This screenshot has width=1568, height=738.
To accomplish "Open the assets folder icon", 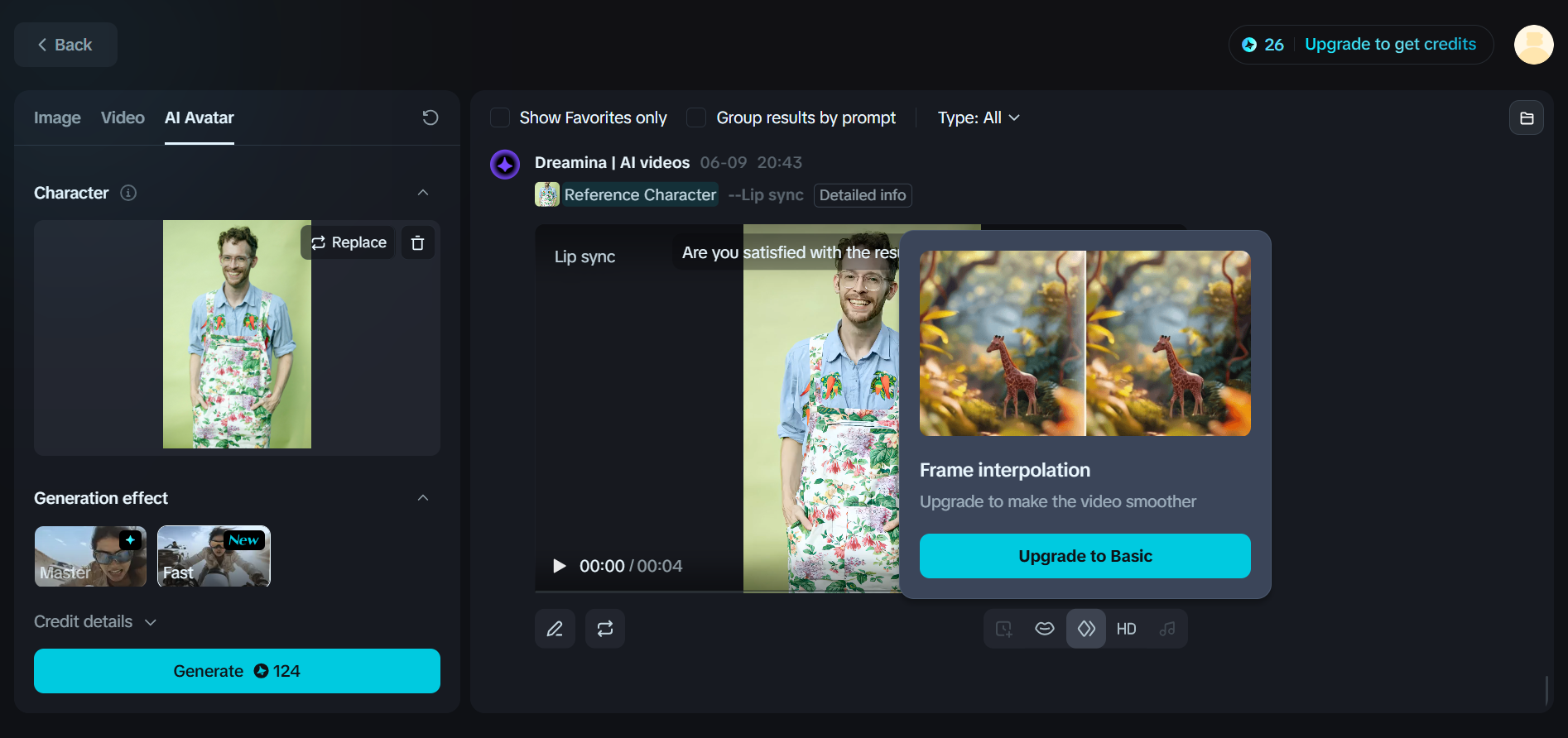I will click(x=1526, y=118).
